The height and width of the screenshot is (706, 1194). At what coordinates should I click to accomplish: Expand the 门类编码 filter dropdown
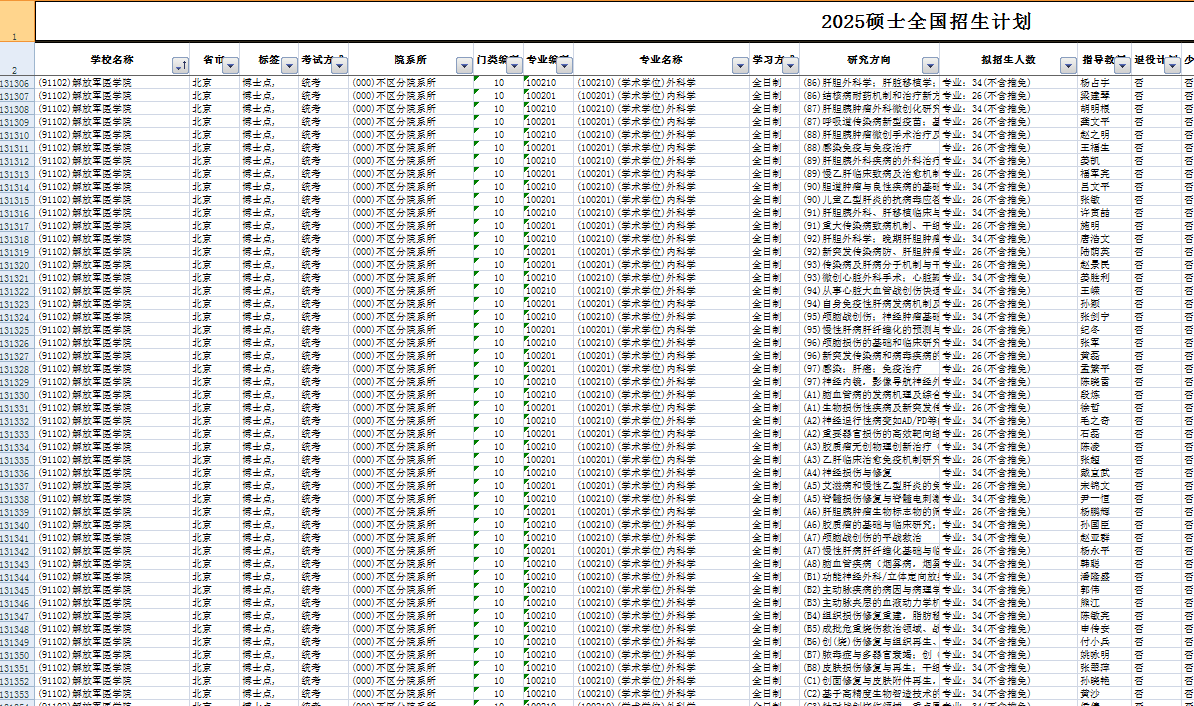tap(513, 65)
